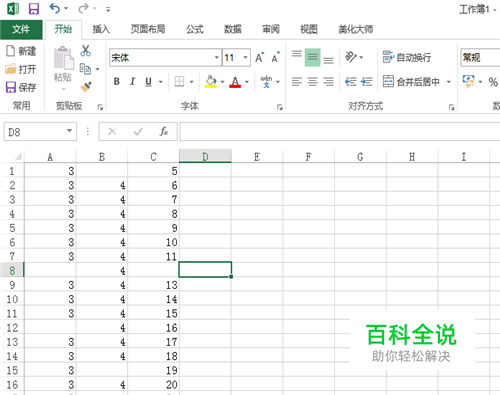Open the underline style dropdown arrow
The image size is (500, 395).
161,82
